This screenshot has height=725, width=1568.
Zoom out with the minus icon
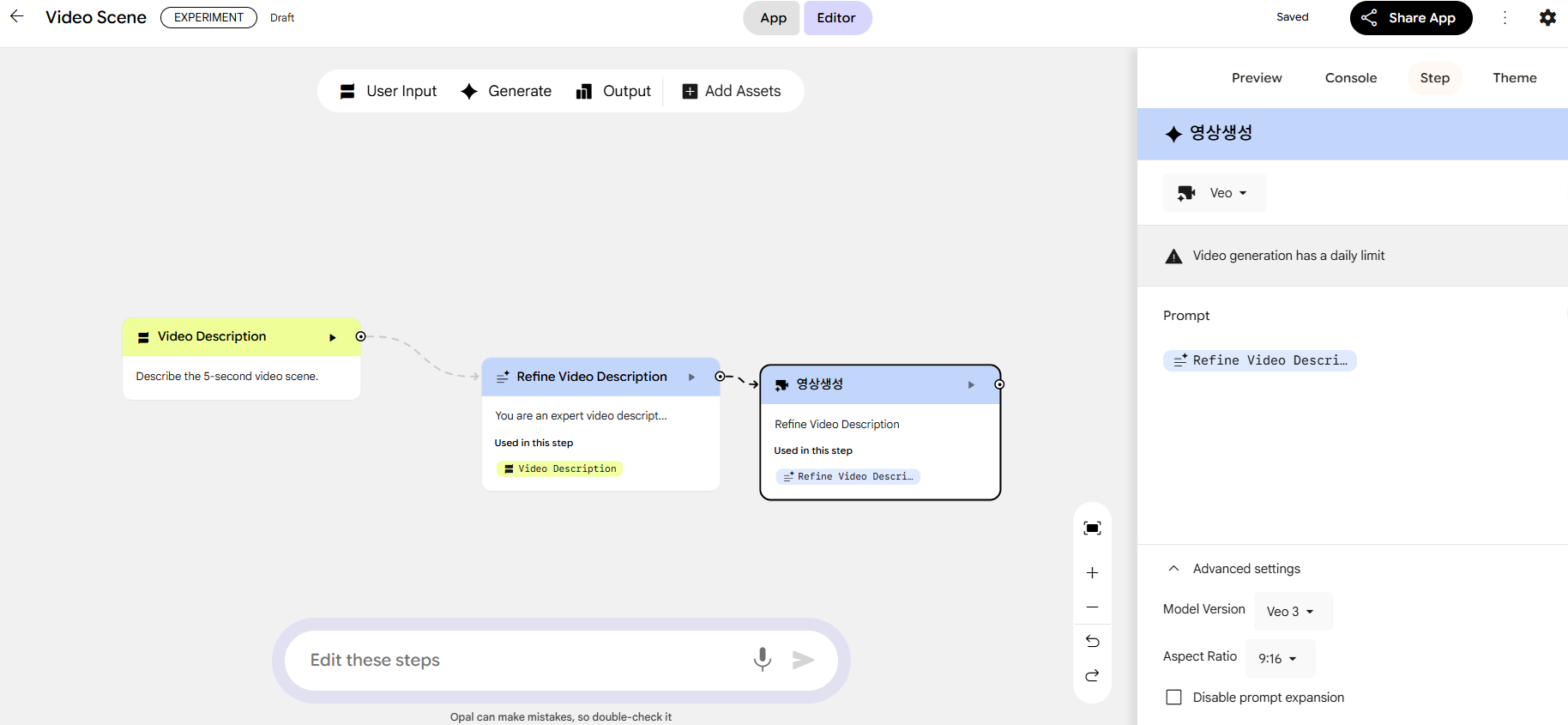tap(1092, 607)
